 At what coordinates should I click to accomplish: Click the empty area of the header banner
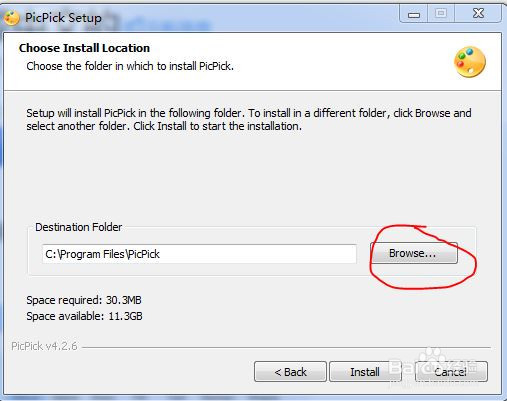(333, 62)
